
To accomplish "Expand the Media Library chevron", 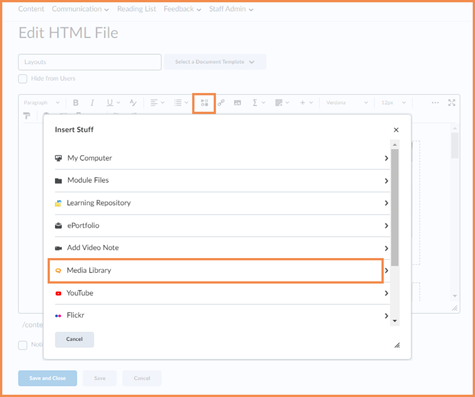I will pyautogui.click(x=386, y=270).
